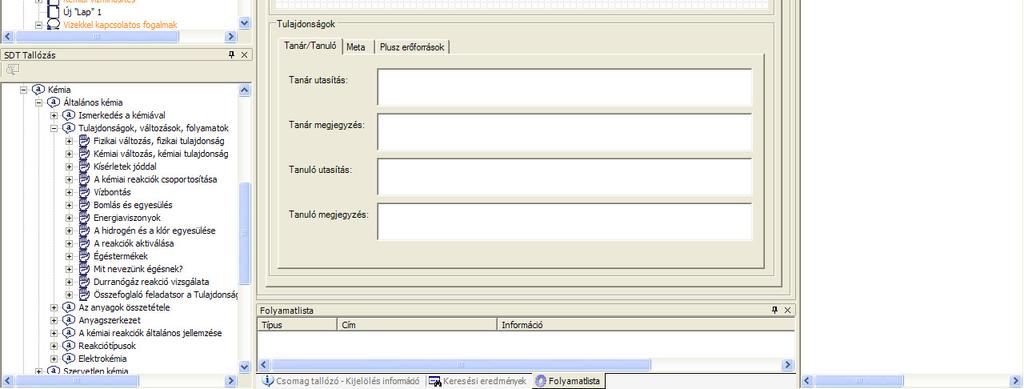Screen dimensions: 1024x389
Task: Expand the Vízbontás lesson node
Action: [69, 192]
